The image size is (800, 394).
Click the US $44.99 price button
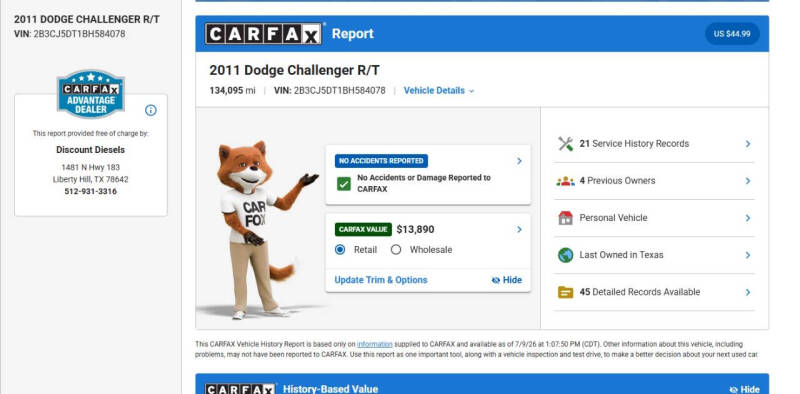click(x=732, y=34)
